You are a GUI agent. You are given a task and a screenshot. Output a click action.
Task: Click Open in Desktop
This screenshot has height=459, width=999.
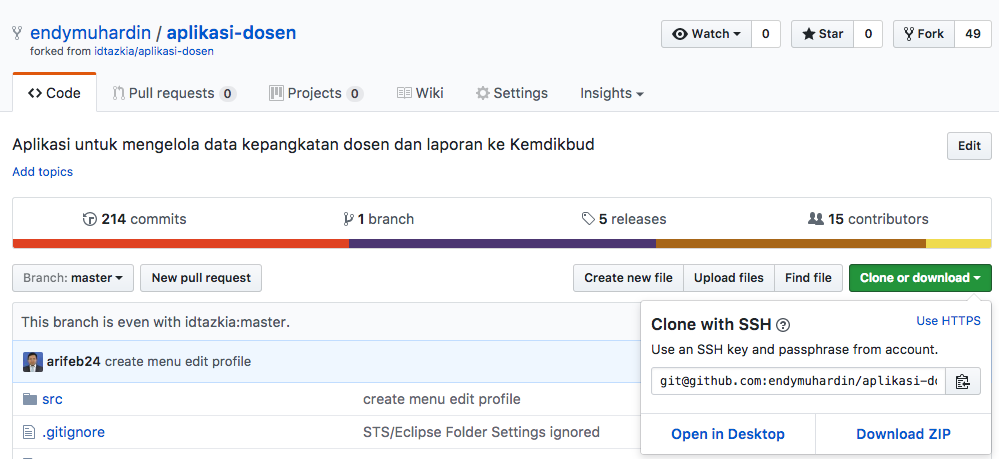coord(728,434)
